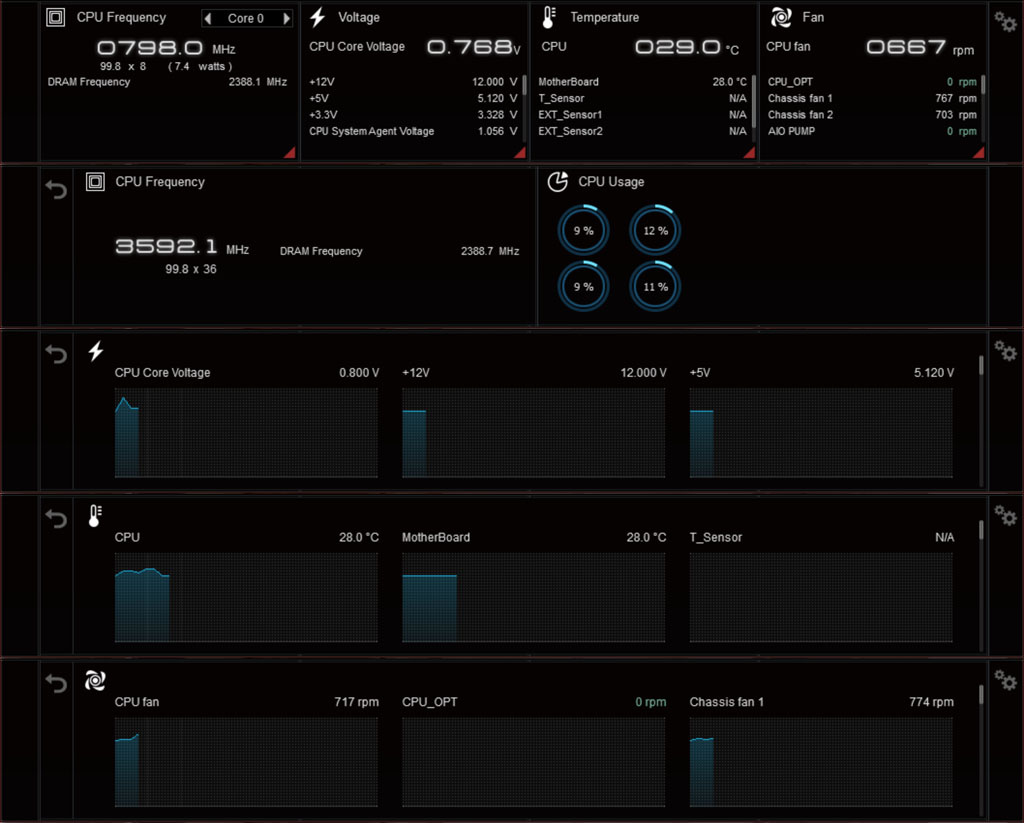Click the 0798.0 MHz frequency readout
1024x823 pixels.
[166, 48]
